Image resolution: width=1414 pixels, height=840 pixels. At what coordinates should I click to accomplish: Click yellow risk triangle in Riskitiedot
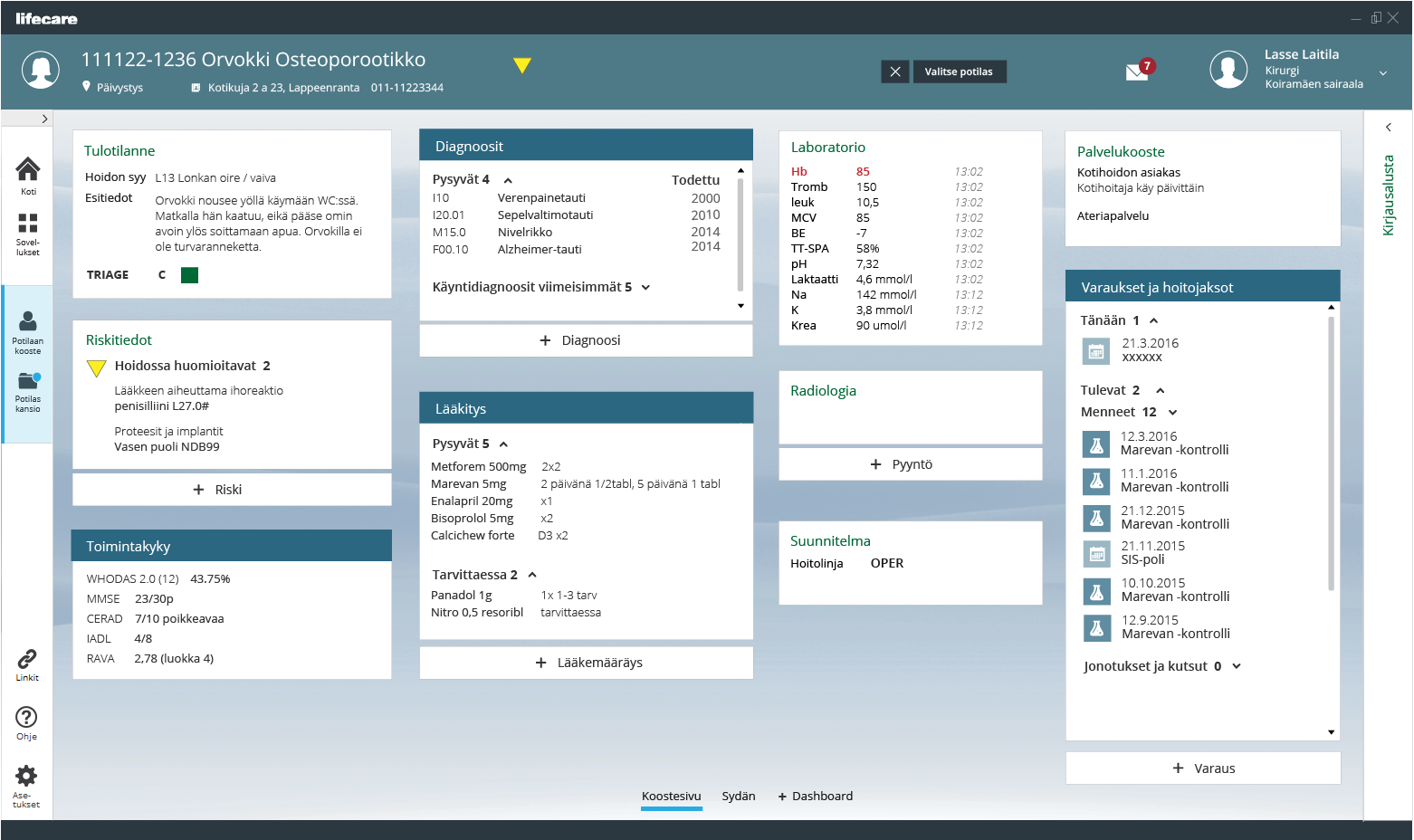pyautogui.click(x=96, y=367)
